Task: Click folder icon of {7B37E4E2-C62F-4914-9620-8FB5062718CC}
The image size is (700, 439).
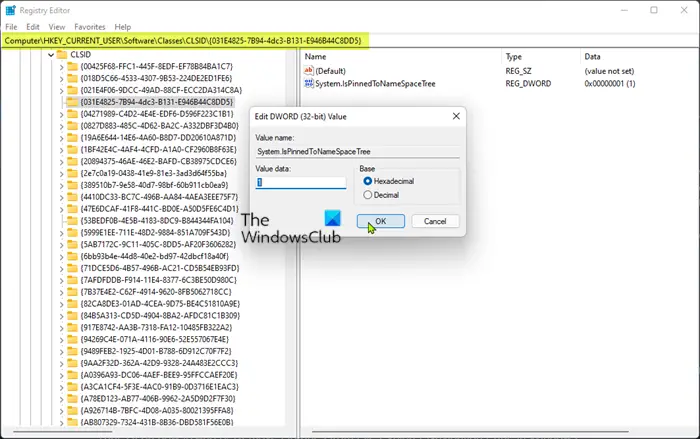Action: (x=72, y=292)
